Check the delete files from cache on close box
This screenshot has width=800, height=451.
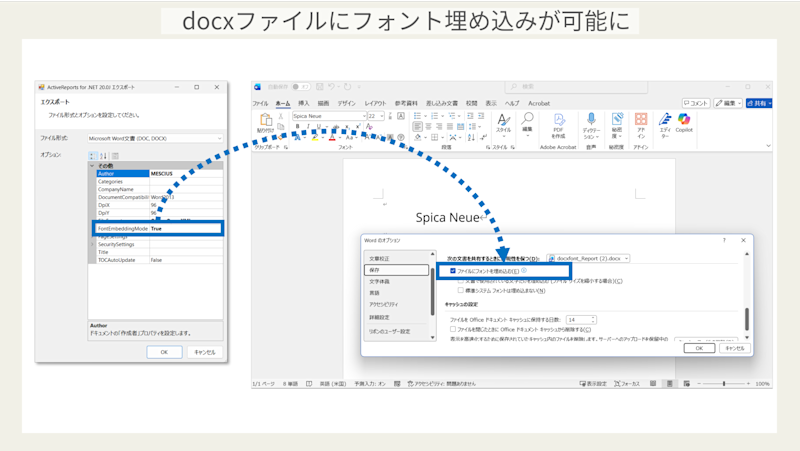tap(453, 329)
